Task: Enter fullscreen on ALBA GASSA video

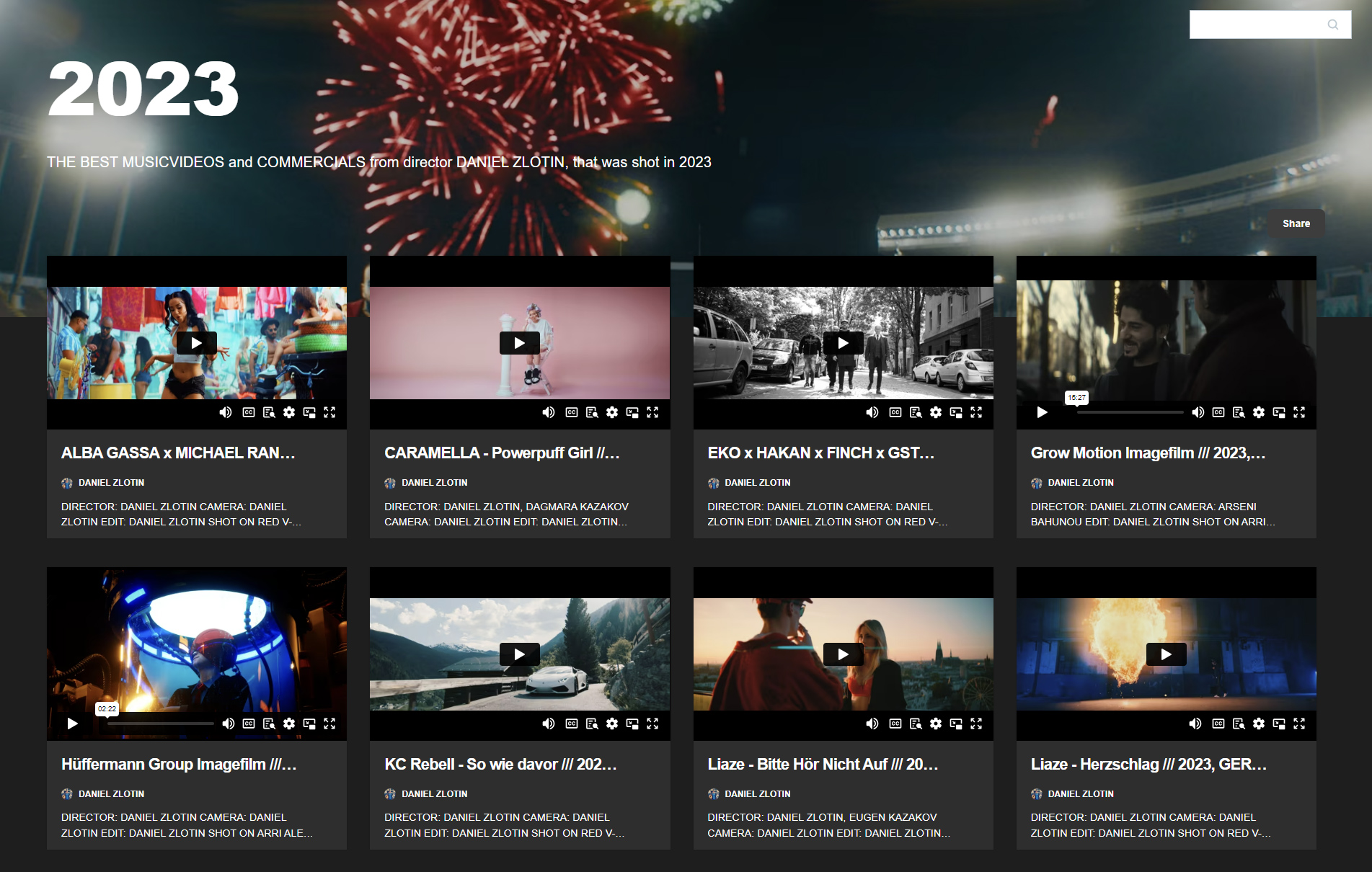Action: point(329,412)
